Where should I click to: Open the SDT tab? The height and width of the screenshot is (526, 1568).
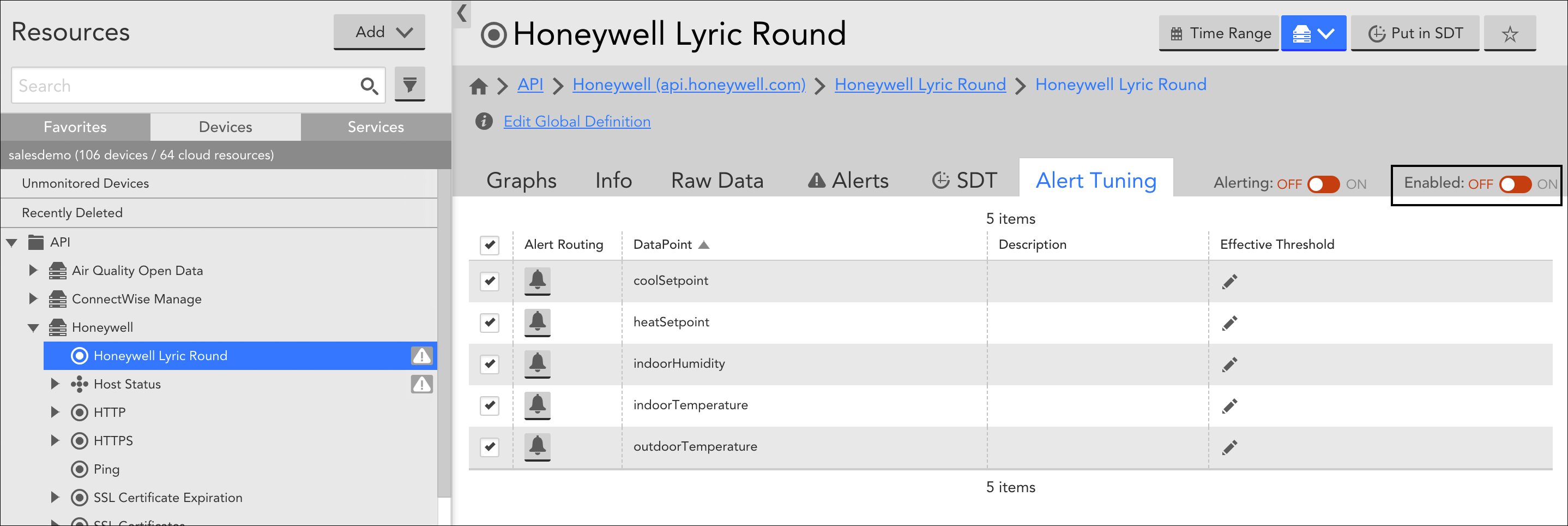(x=964, y=181)
